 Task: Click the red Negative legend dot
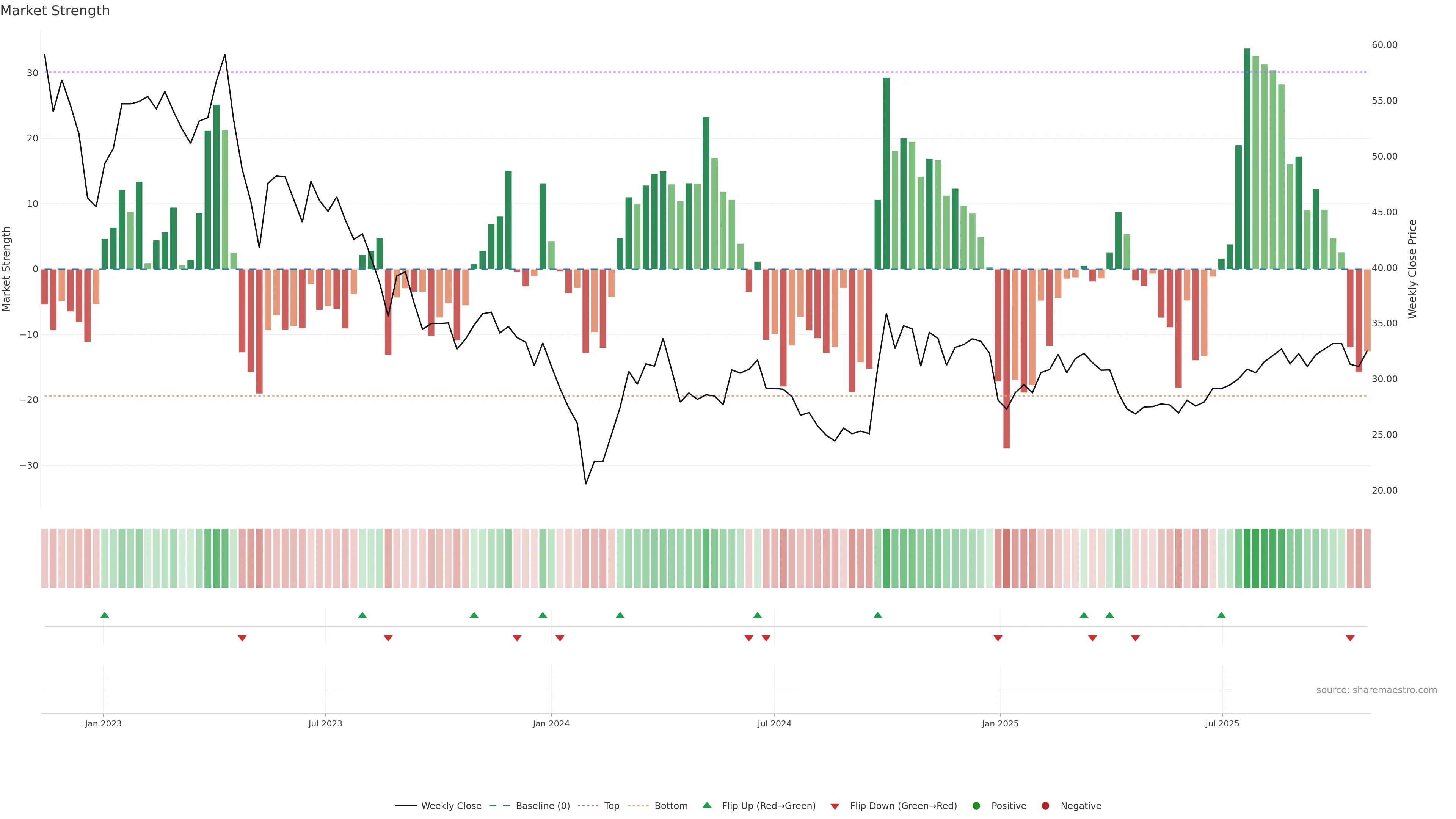click(1045, 806)
